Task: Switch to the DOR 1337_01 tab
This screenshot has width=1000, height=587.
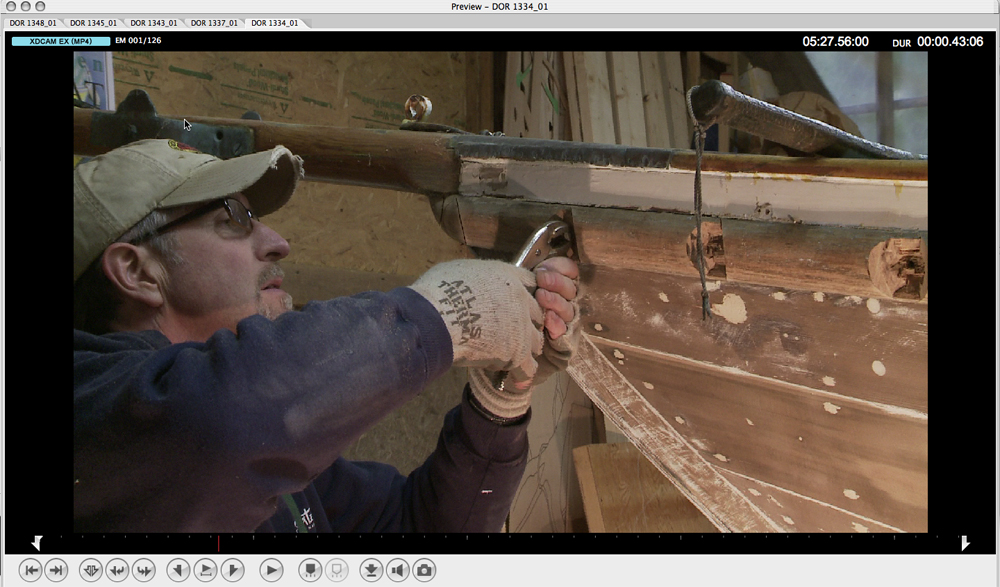Action: 214,22
